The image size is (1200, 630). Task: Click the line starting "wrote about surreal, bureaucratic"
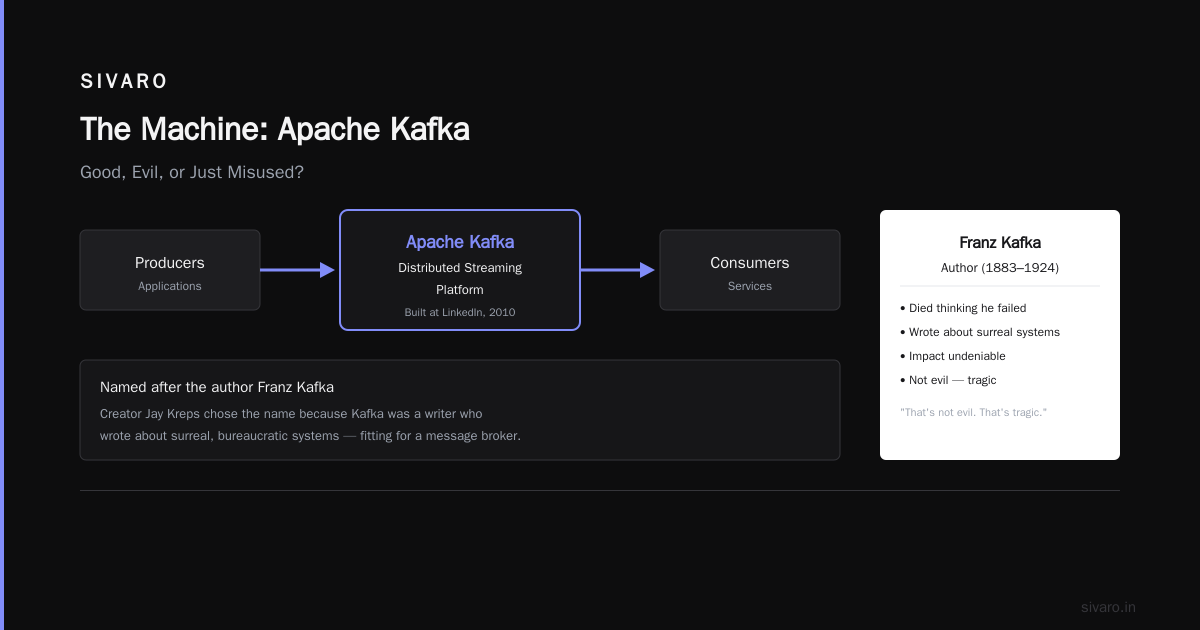(x=310, y=436)
